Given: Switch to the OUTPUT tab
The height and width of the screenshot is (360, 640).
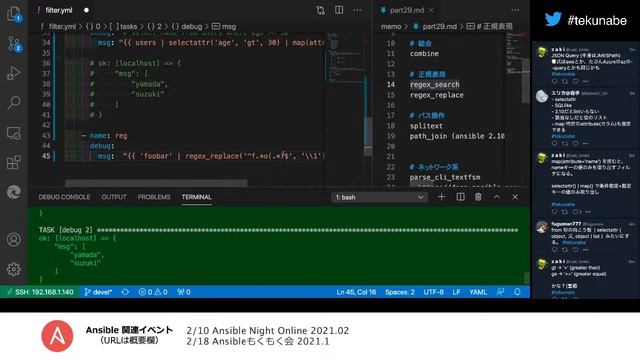Looking at the screenshot, I should click(x=114, y=197).
